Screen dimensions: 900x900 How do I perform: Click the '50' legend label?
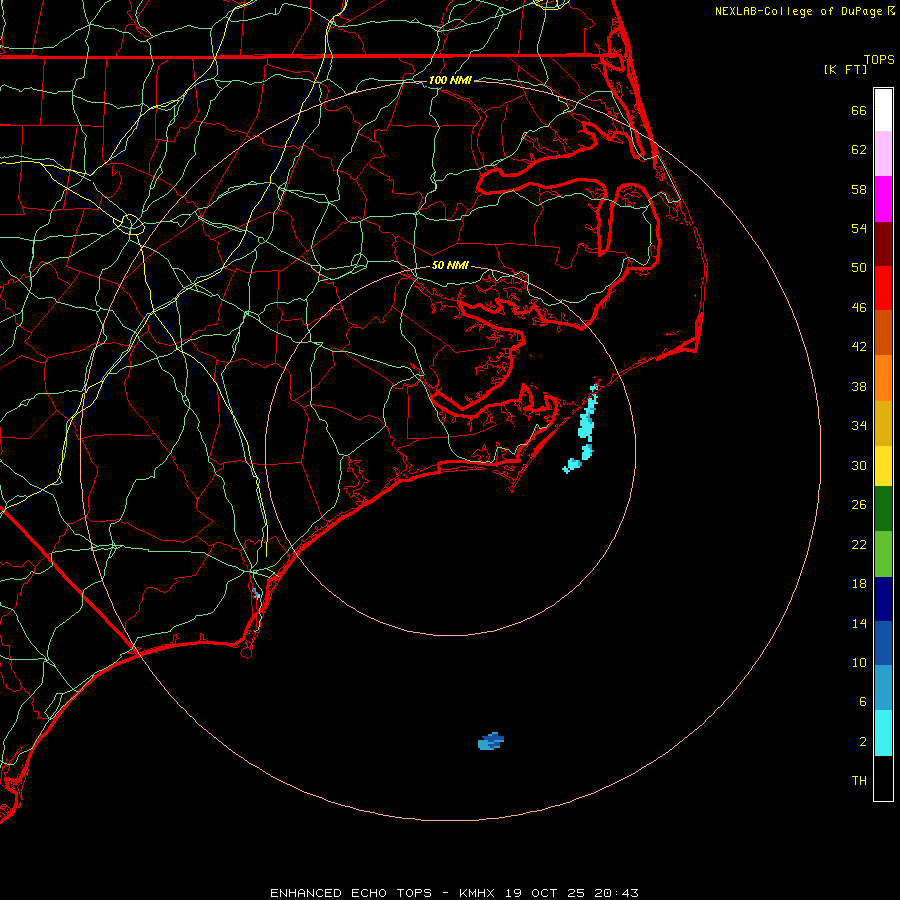coord(859,267)
